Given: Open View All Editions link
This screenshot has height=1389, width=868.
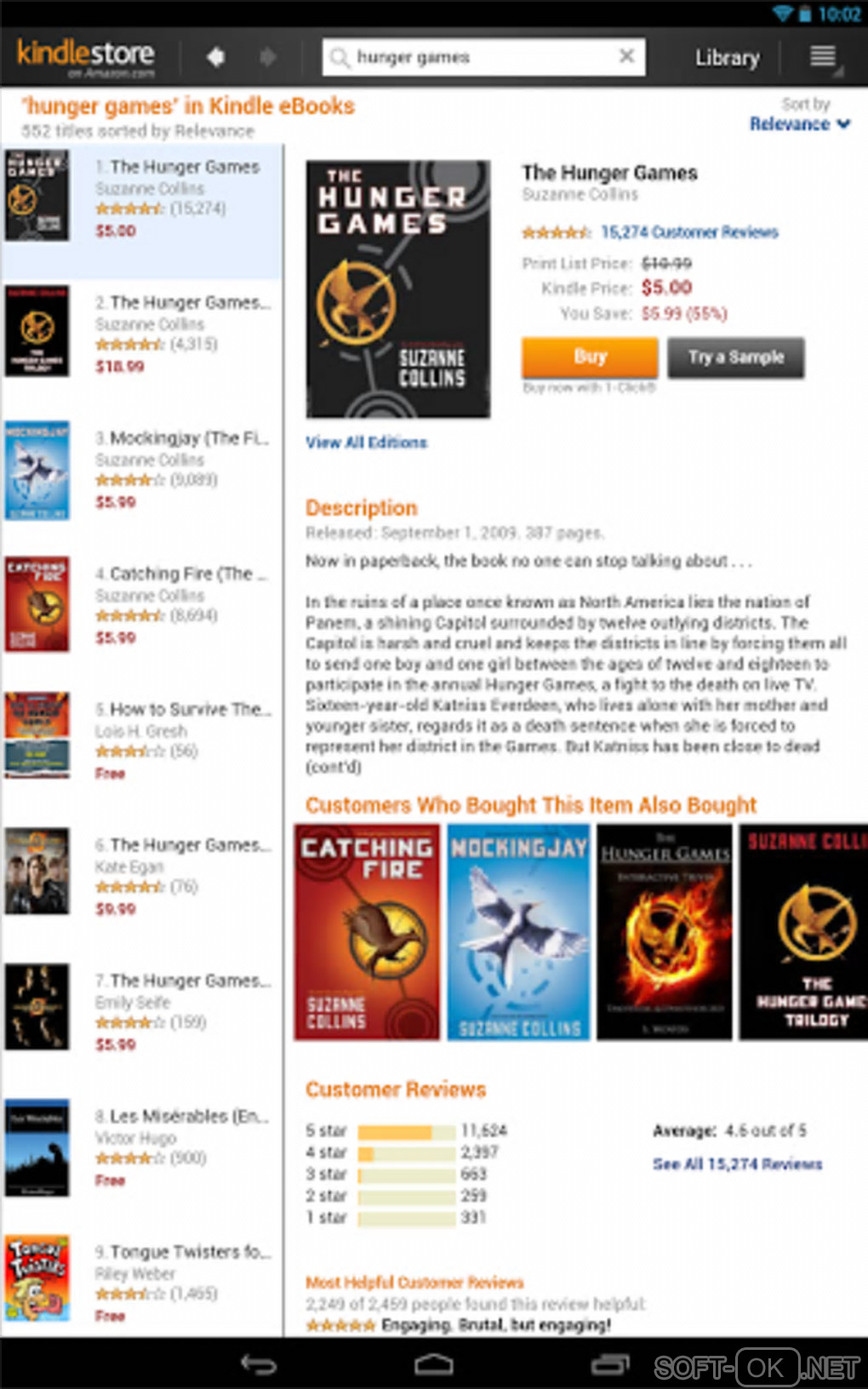Looking at the screenshot, I should click(366, 443).
